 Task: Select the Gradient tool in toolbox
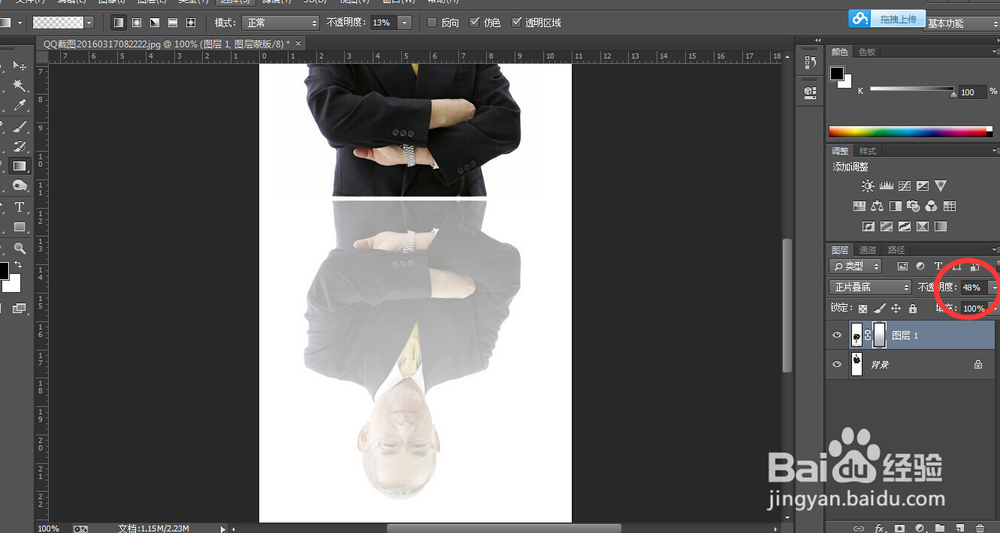coord(19,166)
